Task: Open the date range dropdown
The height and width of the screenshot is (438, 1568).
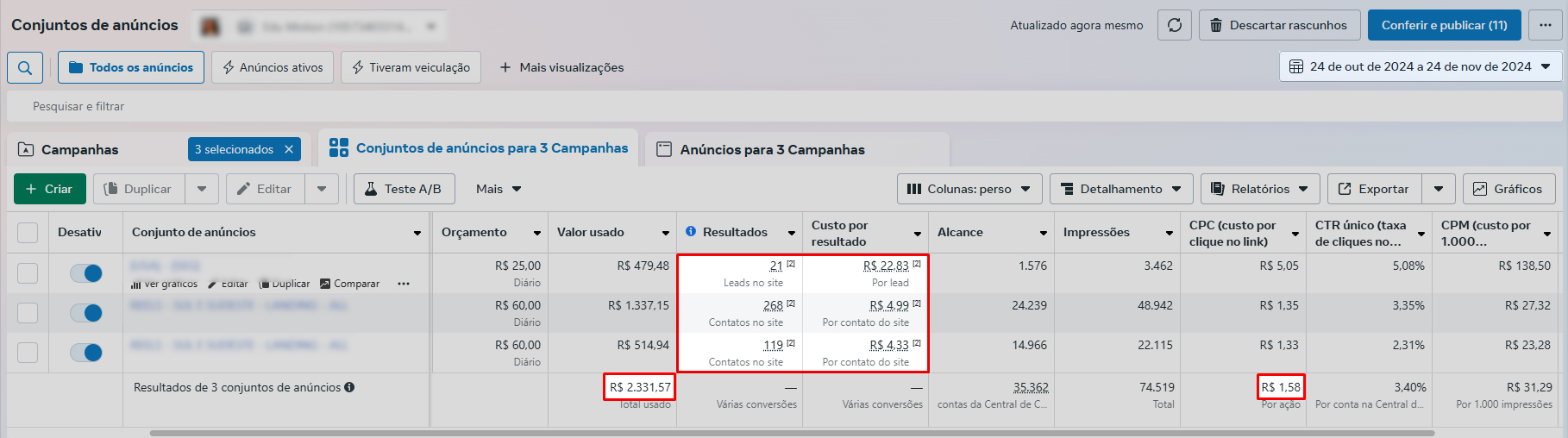Action: pyautogui.click(x=1421, y=66)
